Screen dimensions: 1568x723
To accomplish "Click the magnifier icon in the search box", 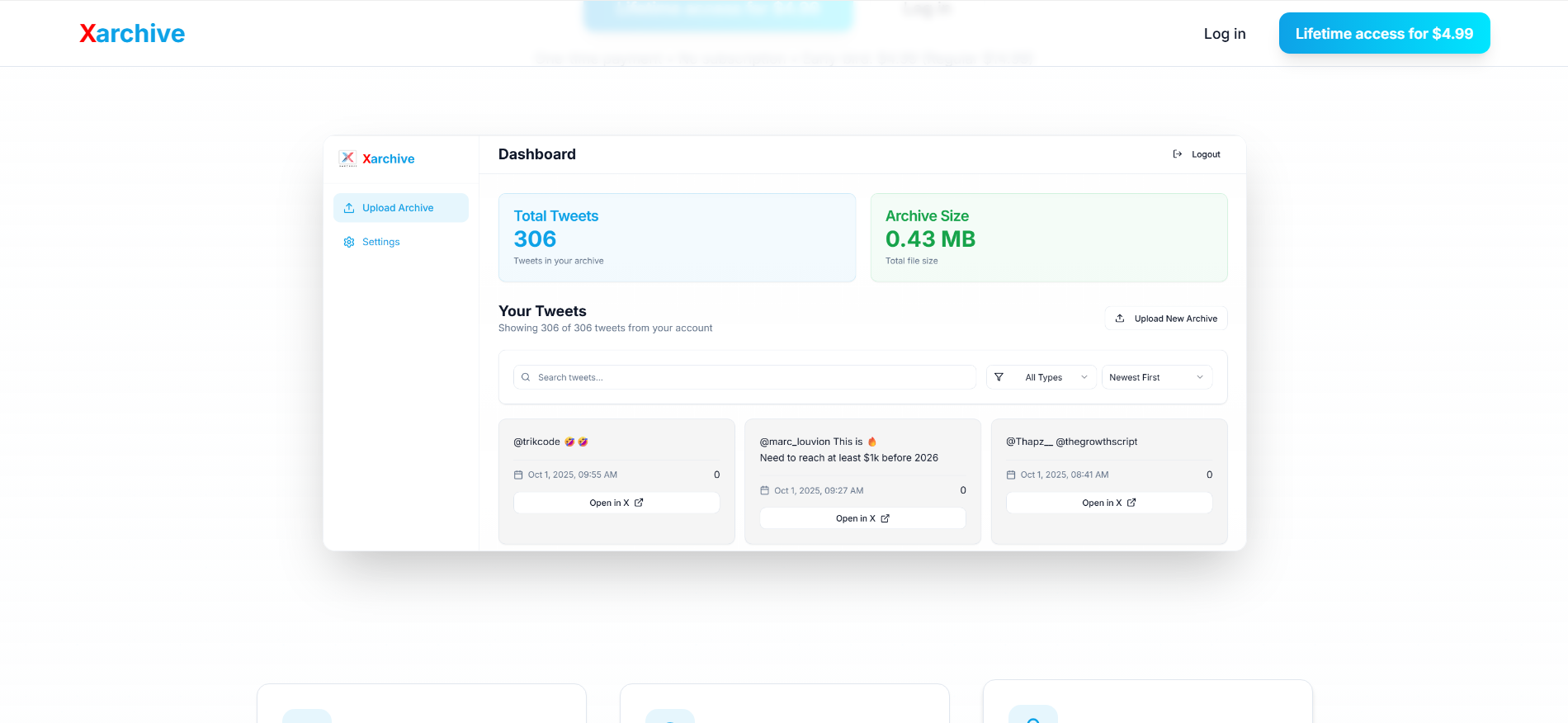I will coord(526,377).
